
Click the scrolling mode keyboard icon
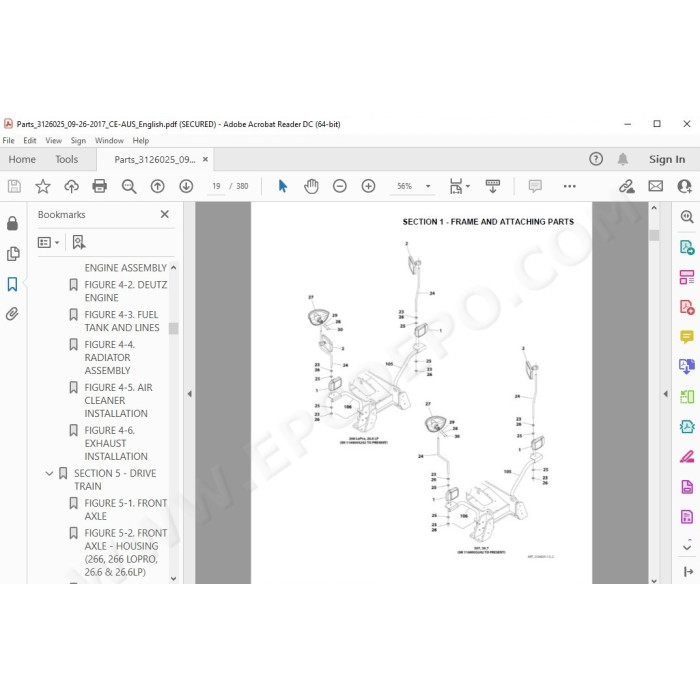493,186
